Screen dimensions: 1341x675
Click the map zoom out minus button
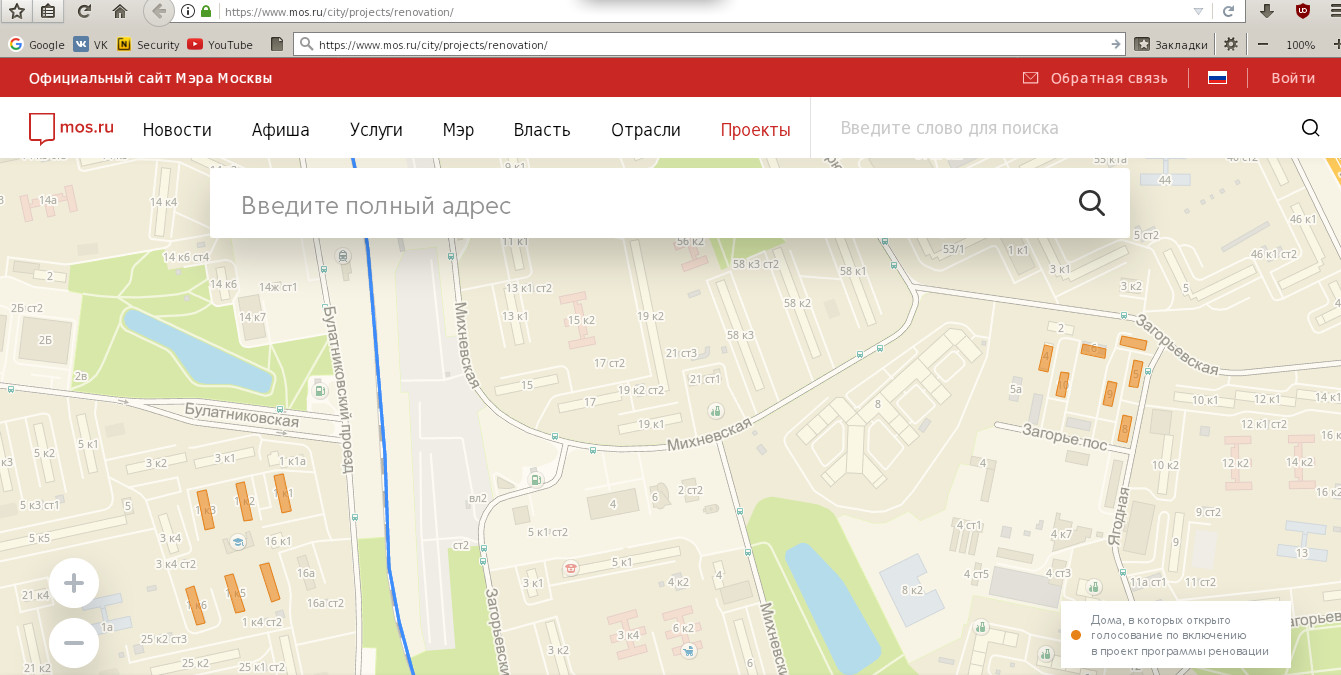tap(73, 642)
